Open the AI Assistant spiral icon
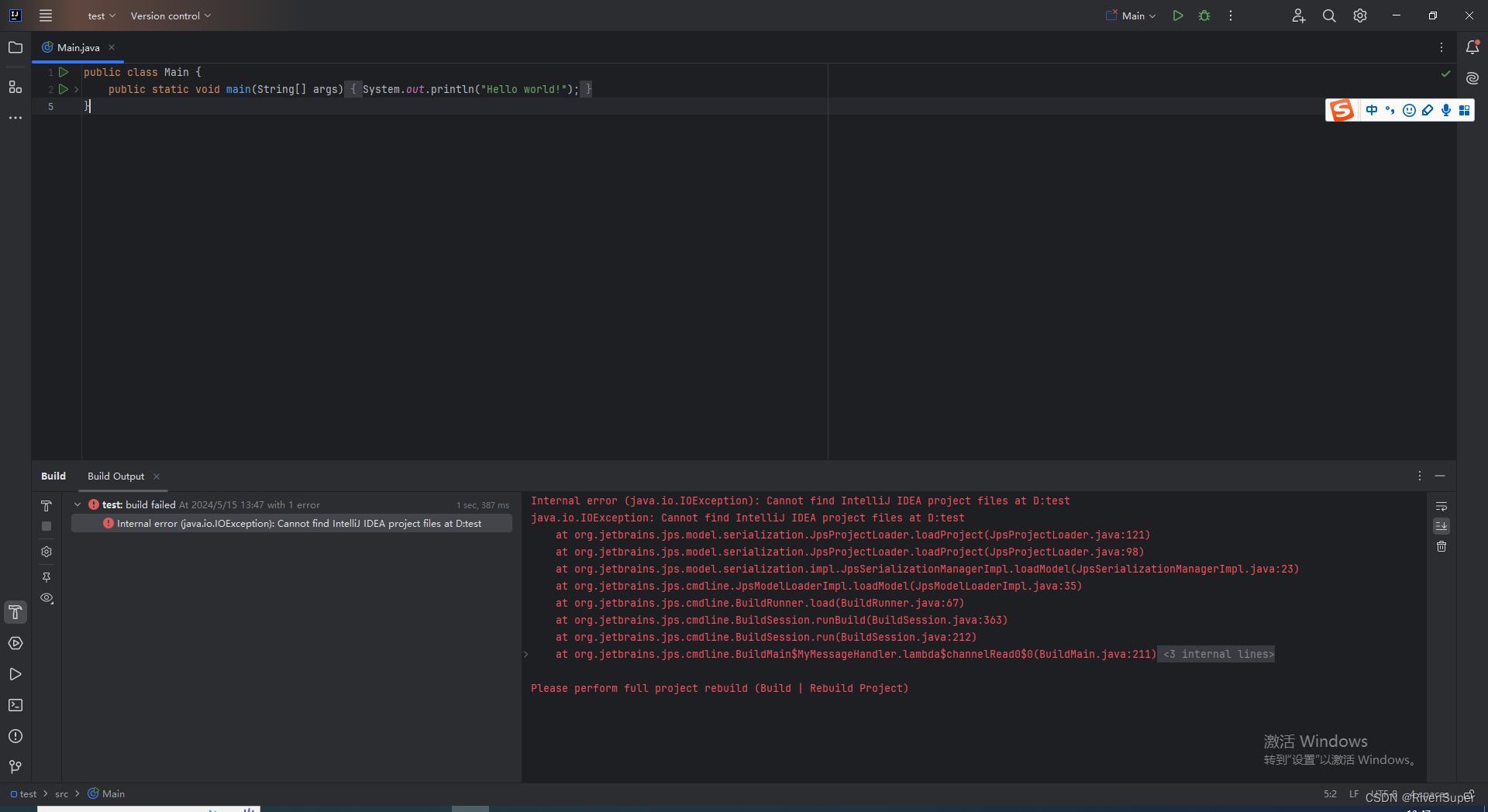 pos(1472,78)
